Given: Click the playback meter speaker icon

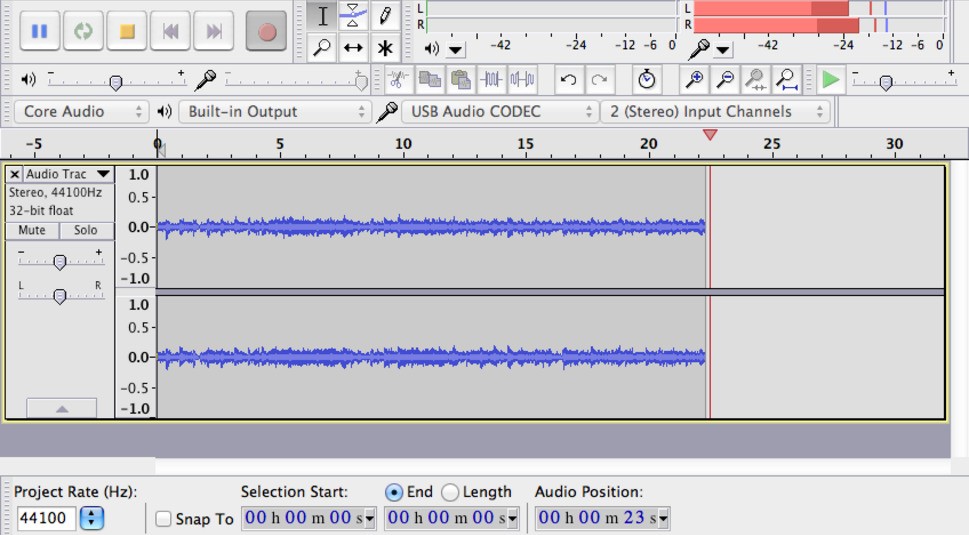Looking at the screenshot, I should click(x=431, y=49).
